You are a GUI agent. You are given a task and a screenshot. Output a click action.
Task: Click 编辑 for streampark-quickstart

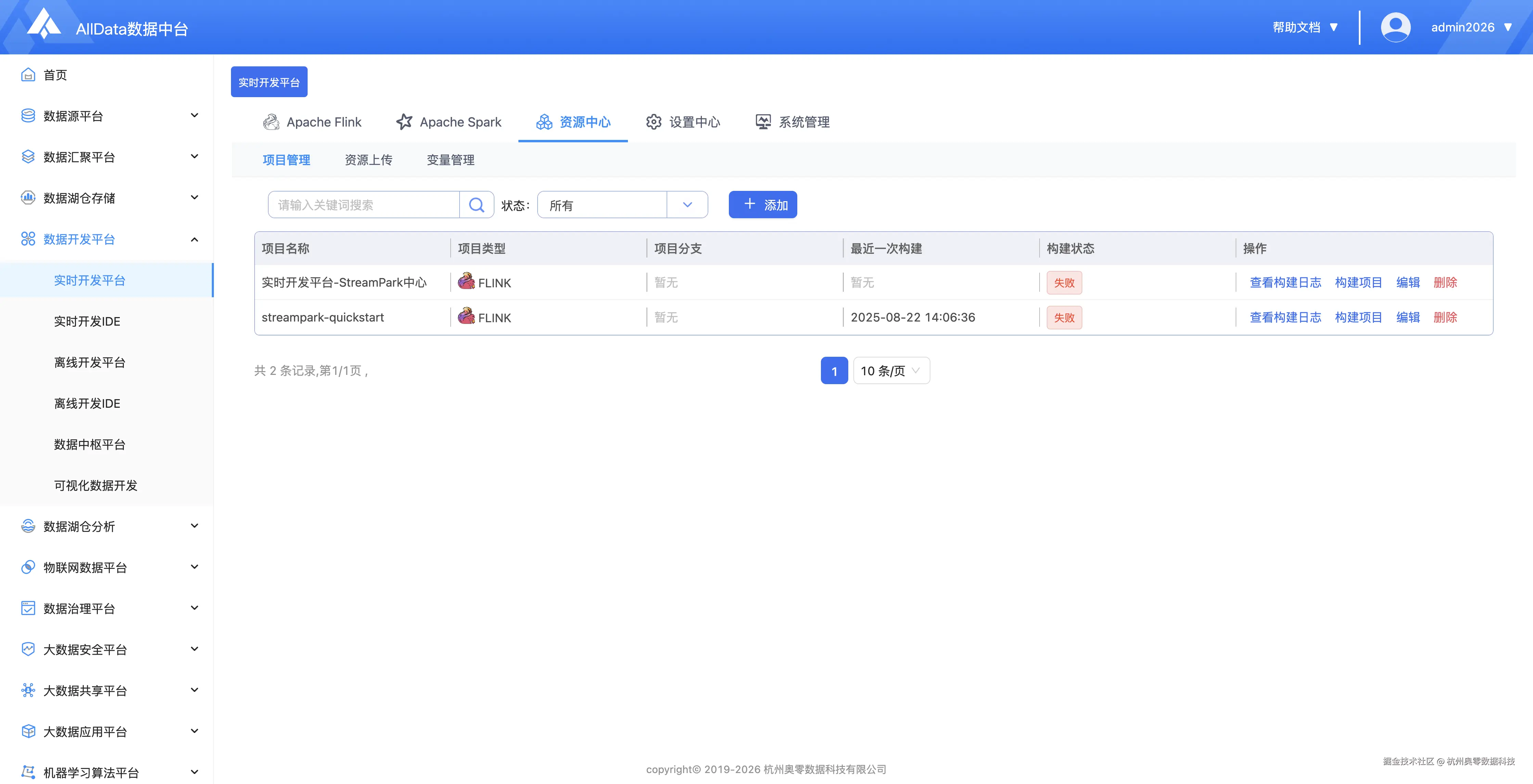1408,317
